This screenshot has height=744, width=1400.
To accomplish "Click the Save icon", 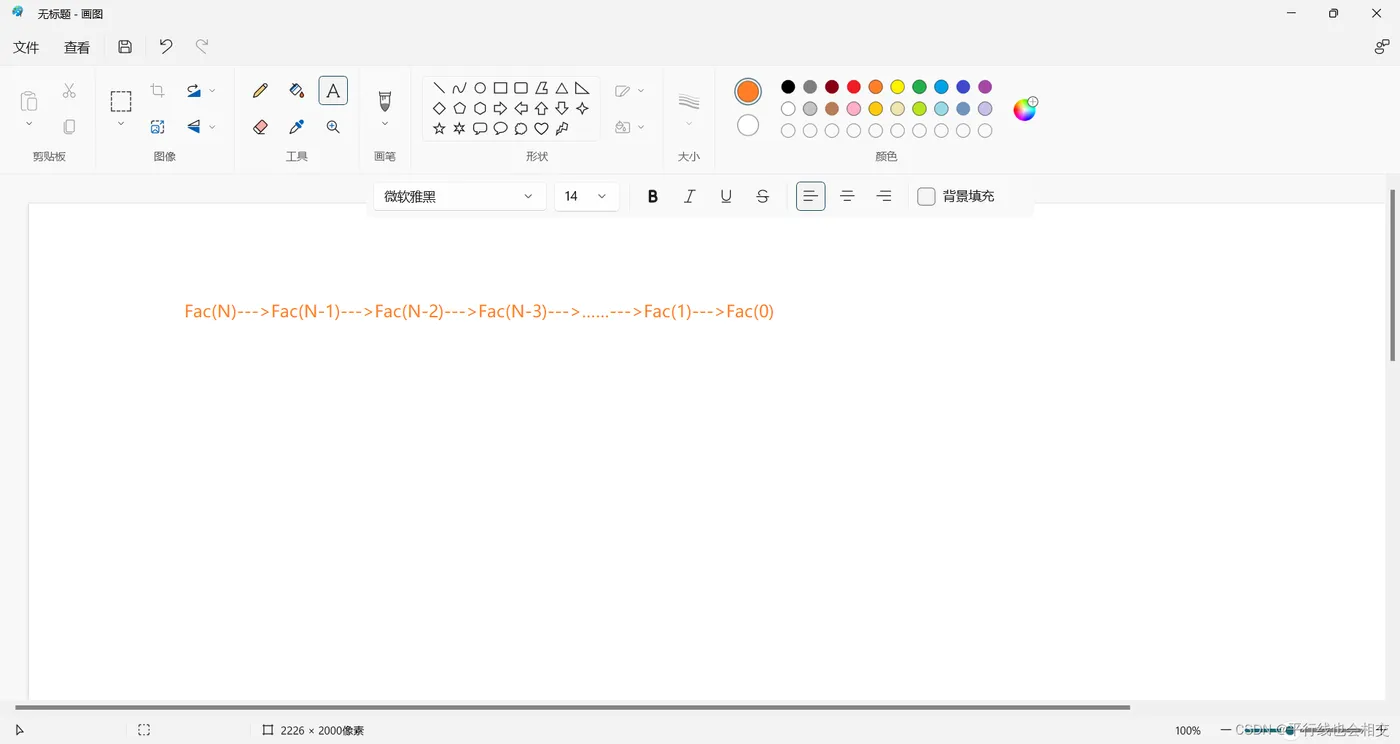I will 125,47.
